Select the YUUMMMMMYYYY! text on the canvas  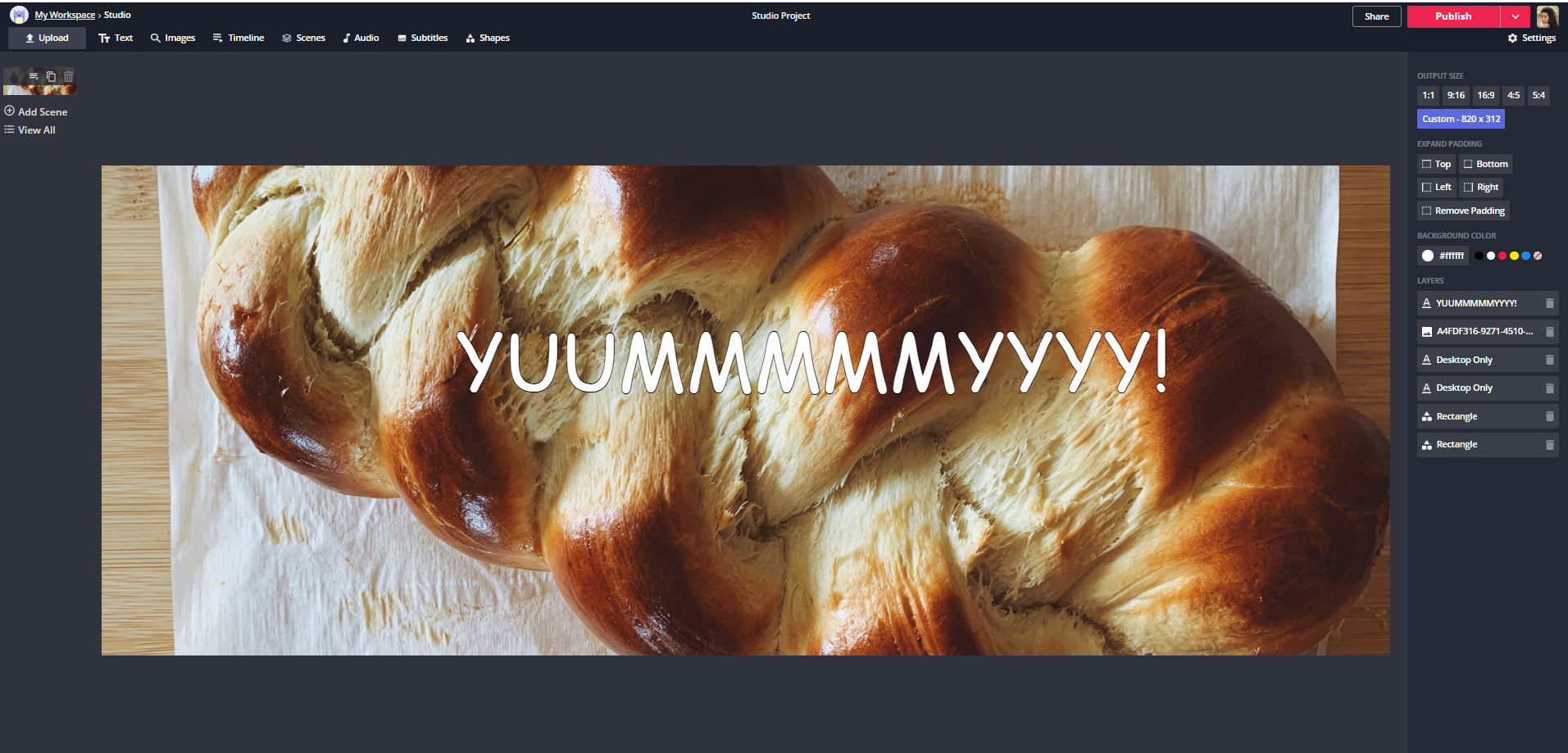point(811,361)
